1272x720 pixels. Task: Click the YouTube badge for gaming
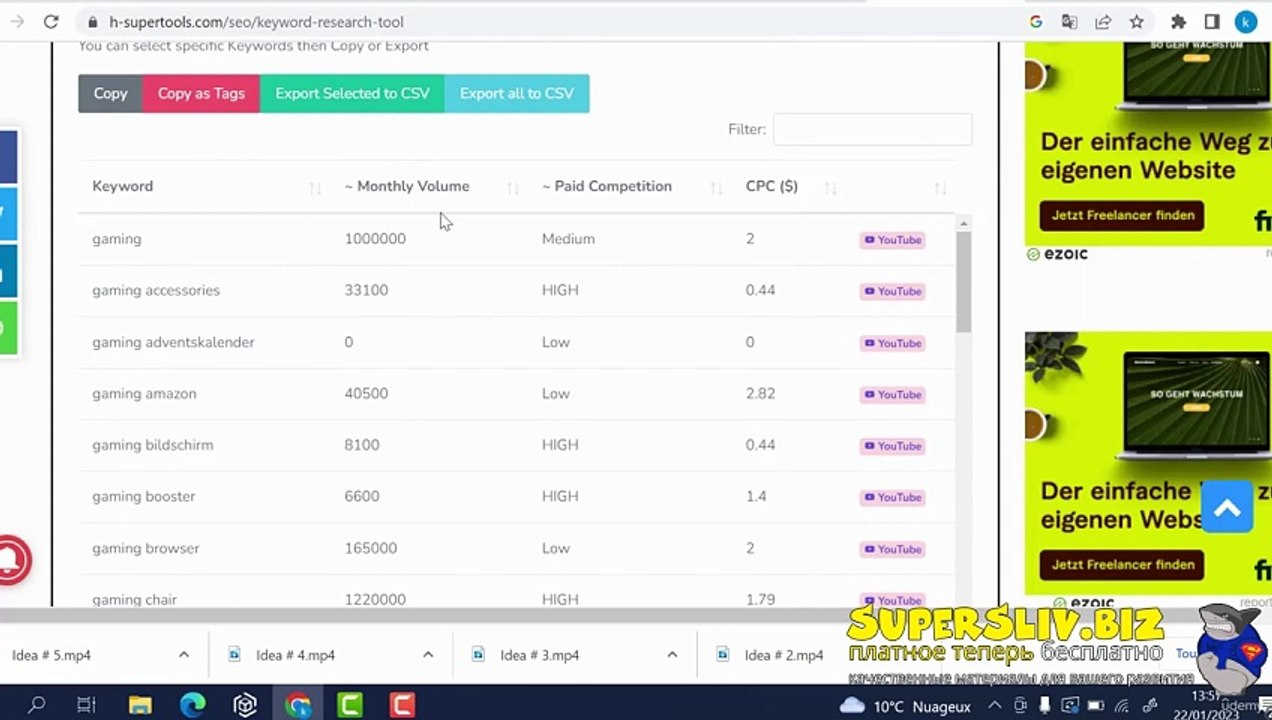coord(892,240)
